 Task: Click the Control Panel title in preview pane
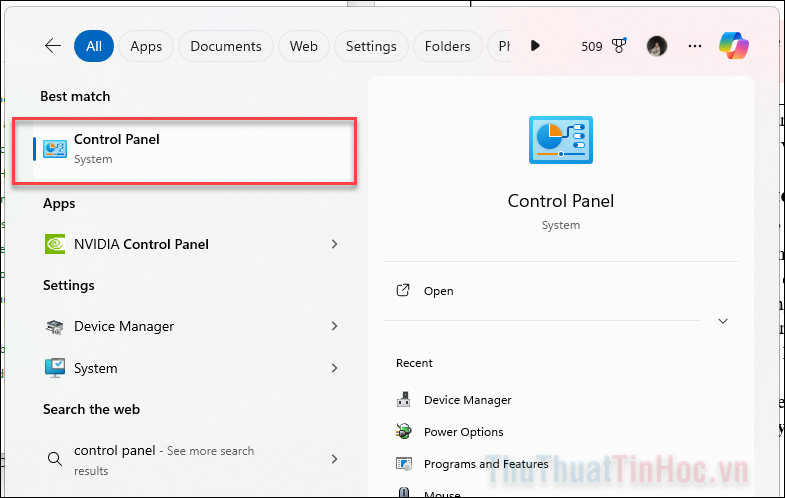pyautogui.click(x=561, y=201)
